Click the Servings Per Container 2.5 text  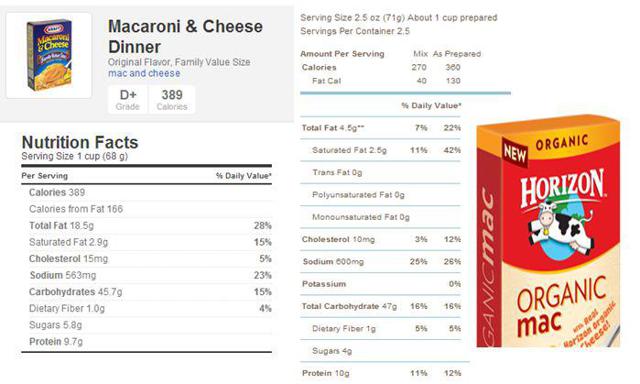pyautogui.click(x=355, y=31)
